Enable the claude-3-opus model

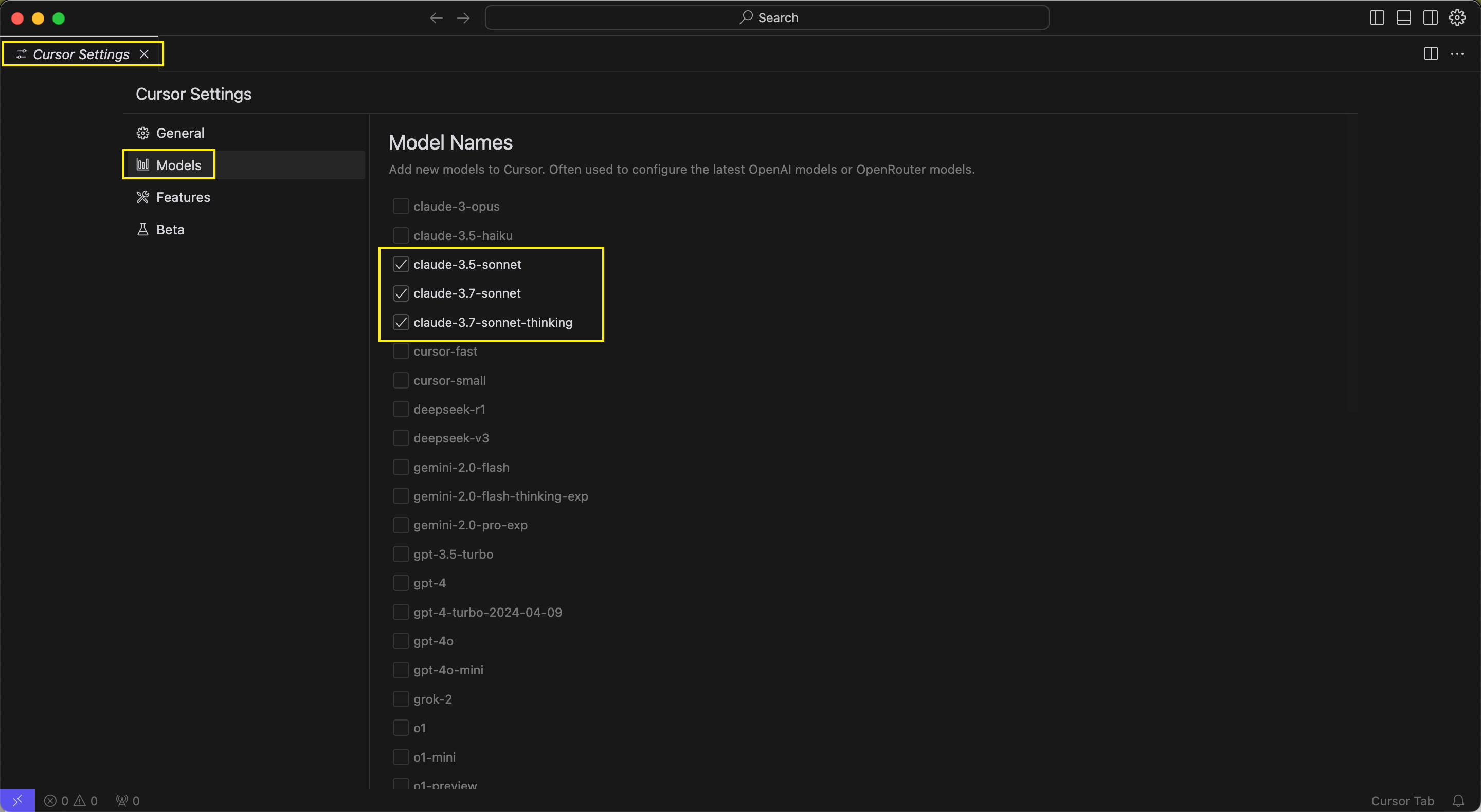400,206
